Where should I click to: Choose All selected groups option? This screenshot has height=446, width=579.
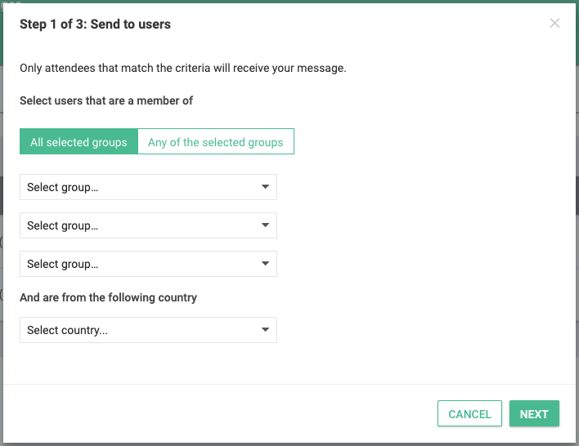pos(79,141)
